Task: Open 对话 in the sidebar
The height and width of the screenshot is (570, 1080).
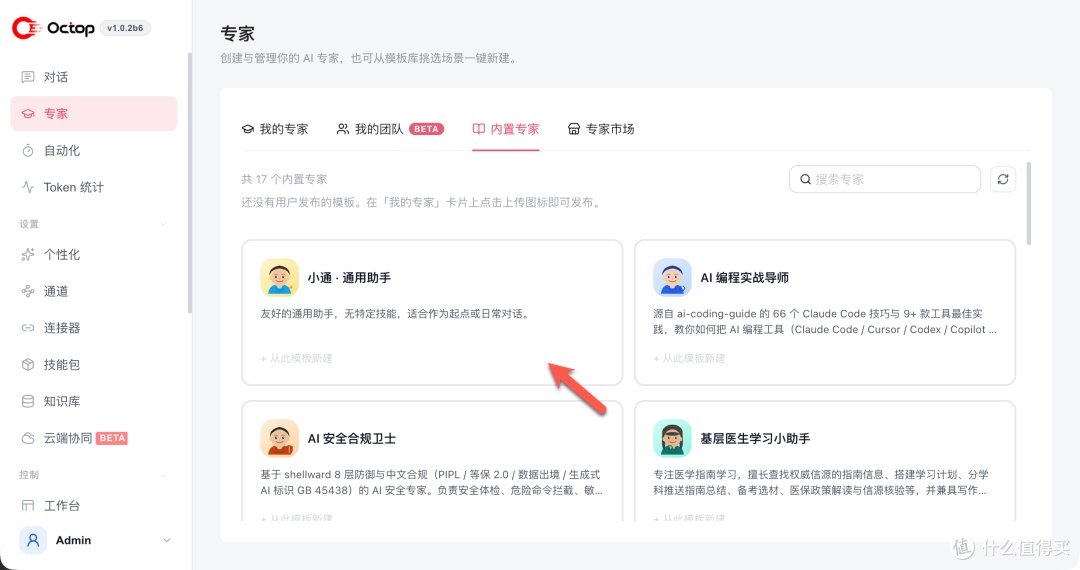Action: tap(94, 77)
